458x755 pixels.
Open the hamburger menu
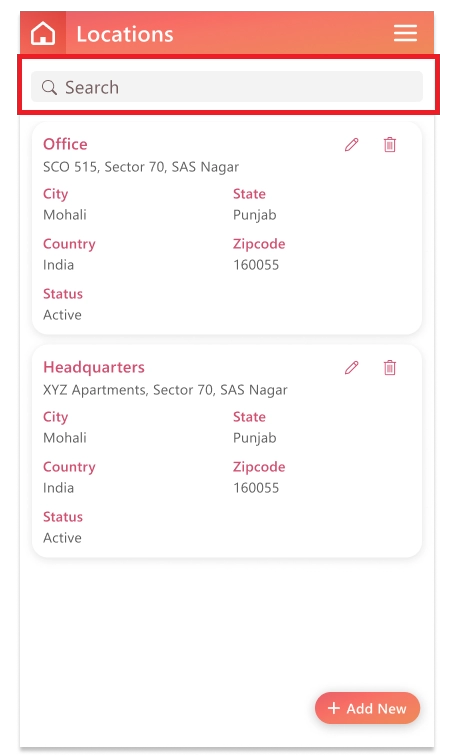pyautogui.click(x=405, y=33)
